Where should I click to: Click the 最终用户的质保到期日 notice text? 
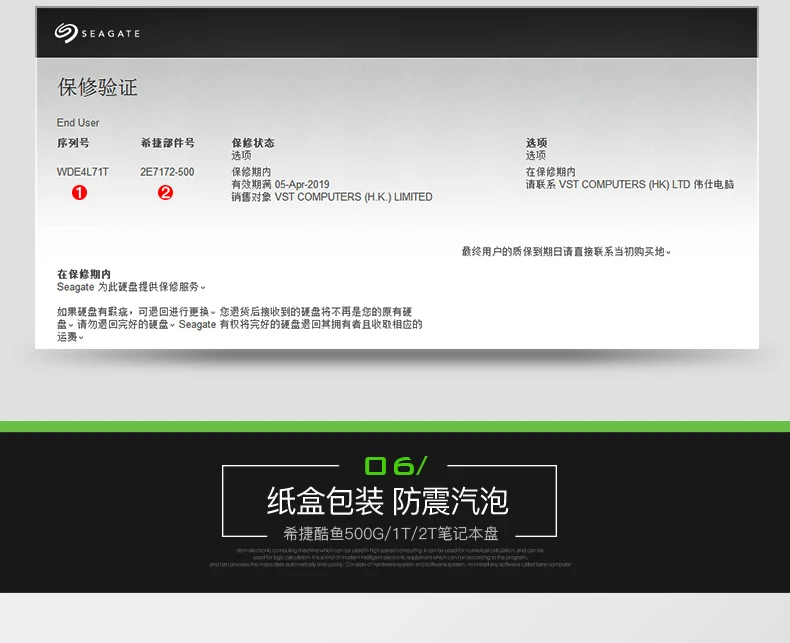click(565, 251)
